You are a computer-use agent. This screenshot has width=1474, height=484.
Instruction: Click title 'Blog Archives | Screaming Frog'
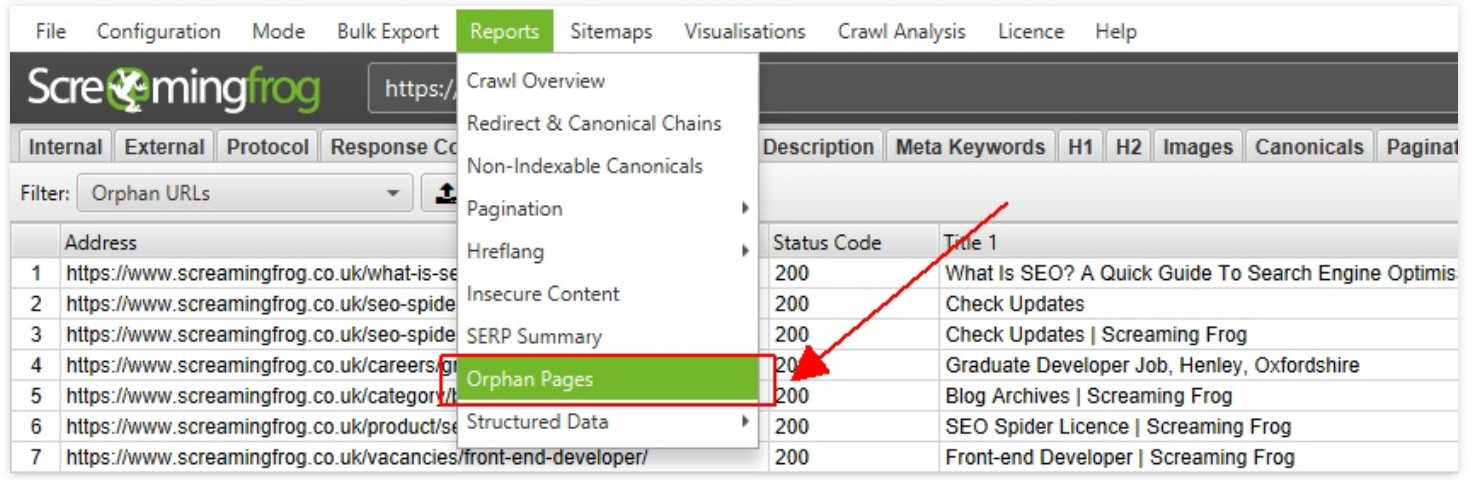[x=1088, y=397]
